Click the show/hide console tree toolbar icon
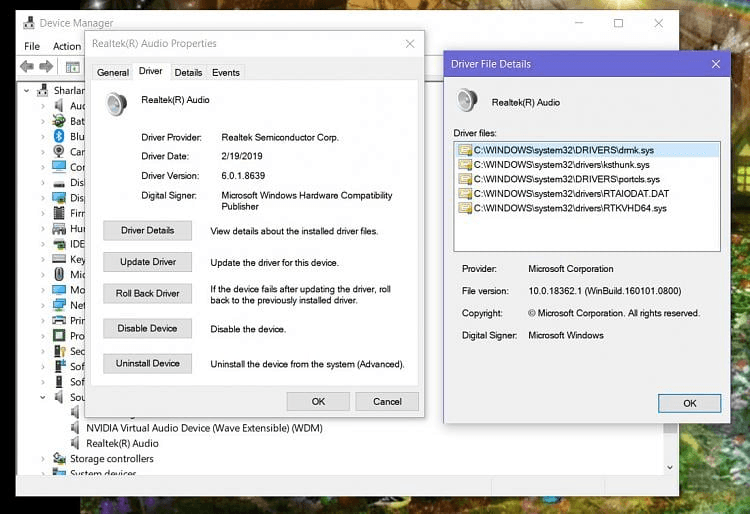This screenshot has height=514, width=750. tap(73, 67)
